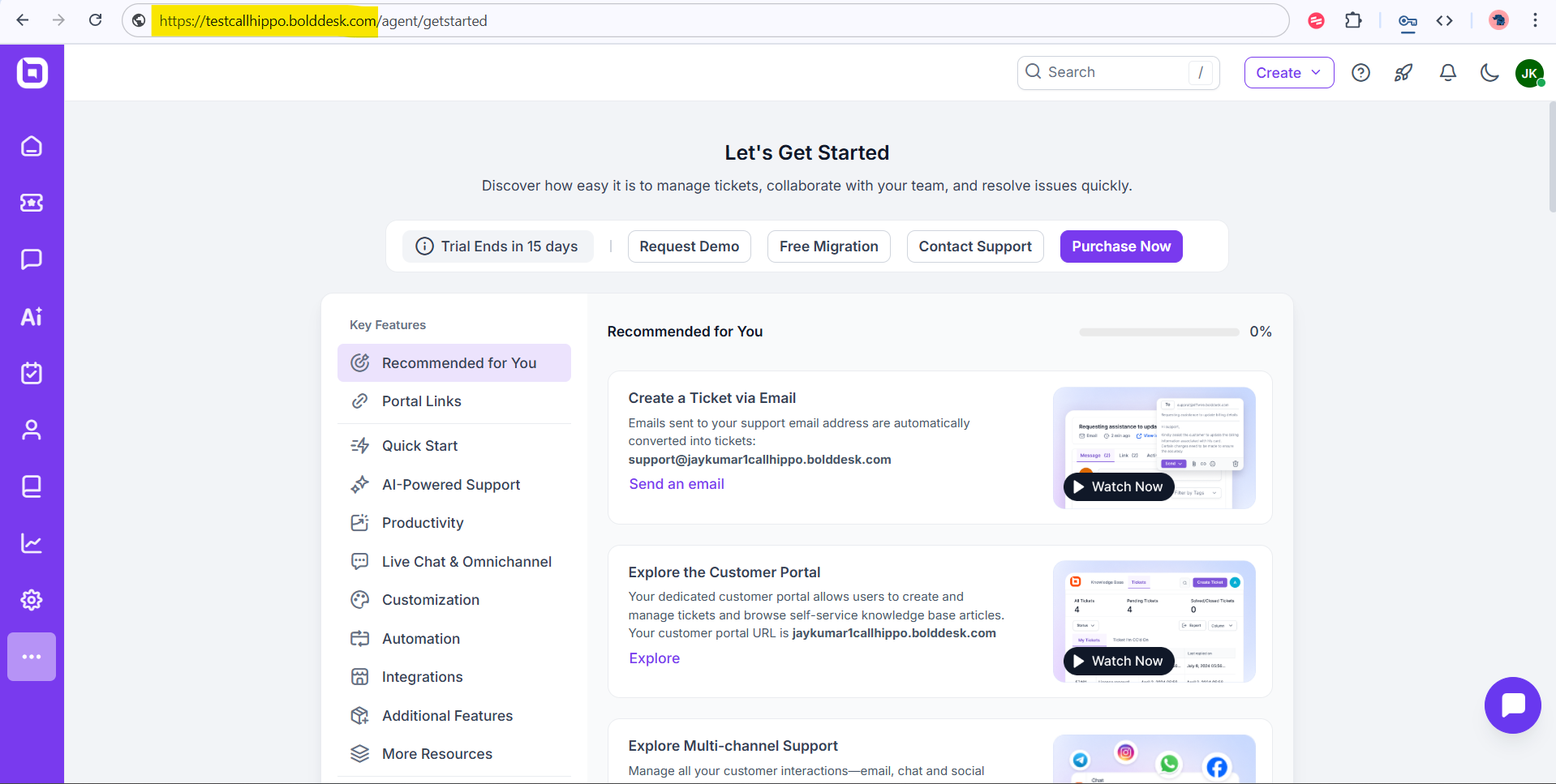Click the red extension icon in toolbar
1556x784 pixels.
tap(1317, 20)
